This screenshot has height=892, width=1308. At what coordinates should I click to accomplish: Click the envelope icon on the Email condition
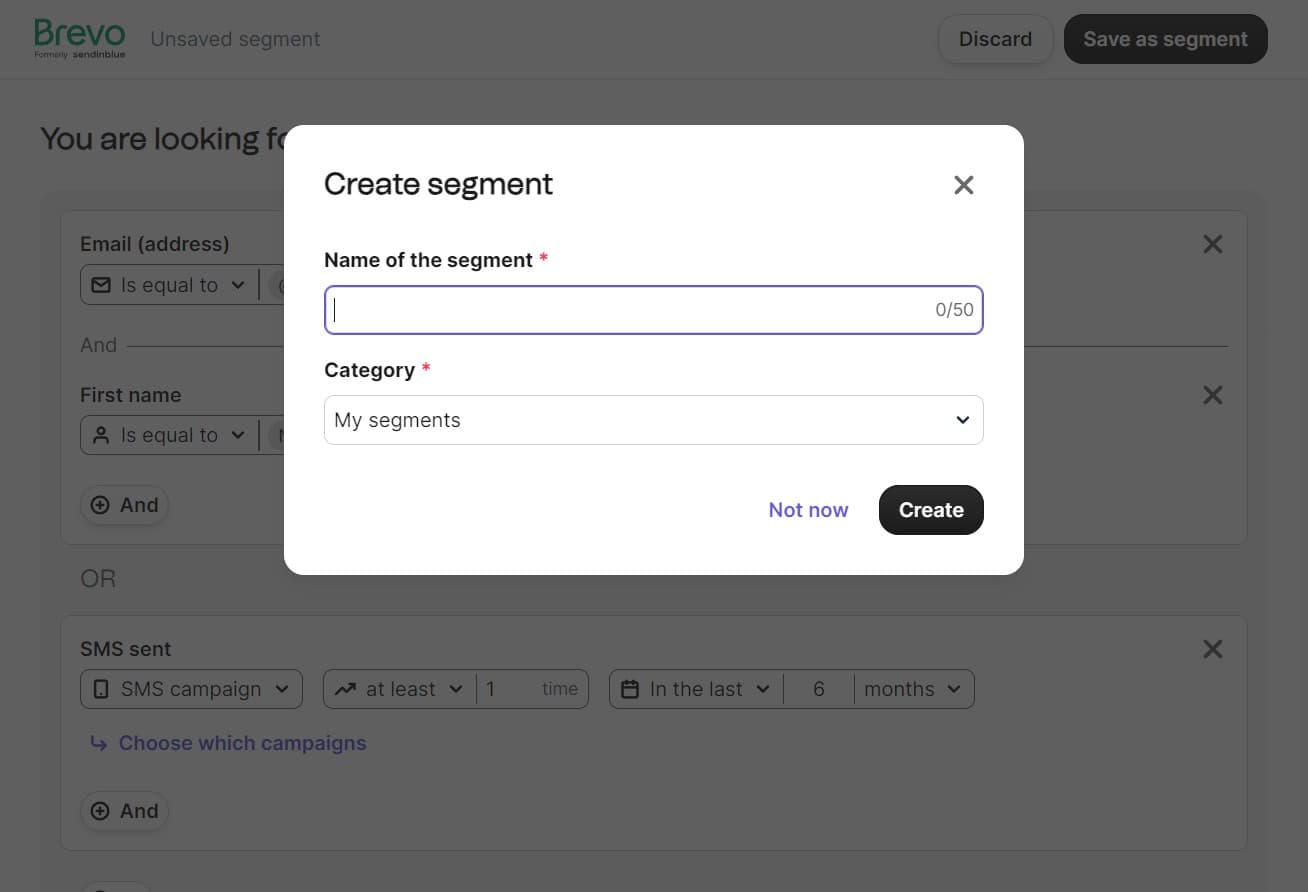[x=101, y=285]
